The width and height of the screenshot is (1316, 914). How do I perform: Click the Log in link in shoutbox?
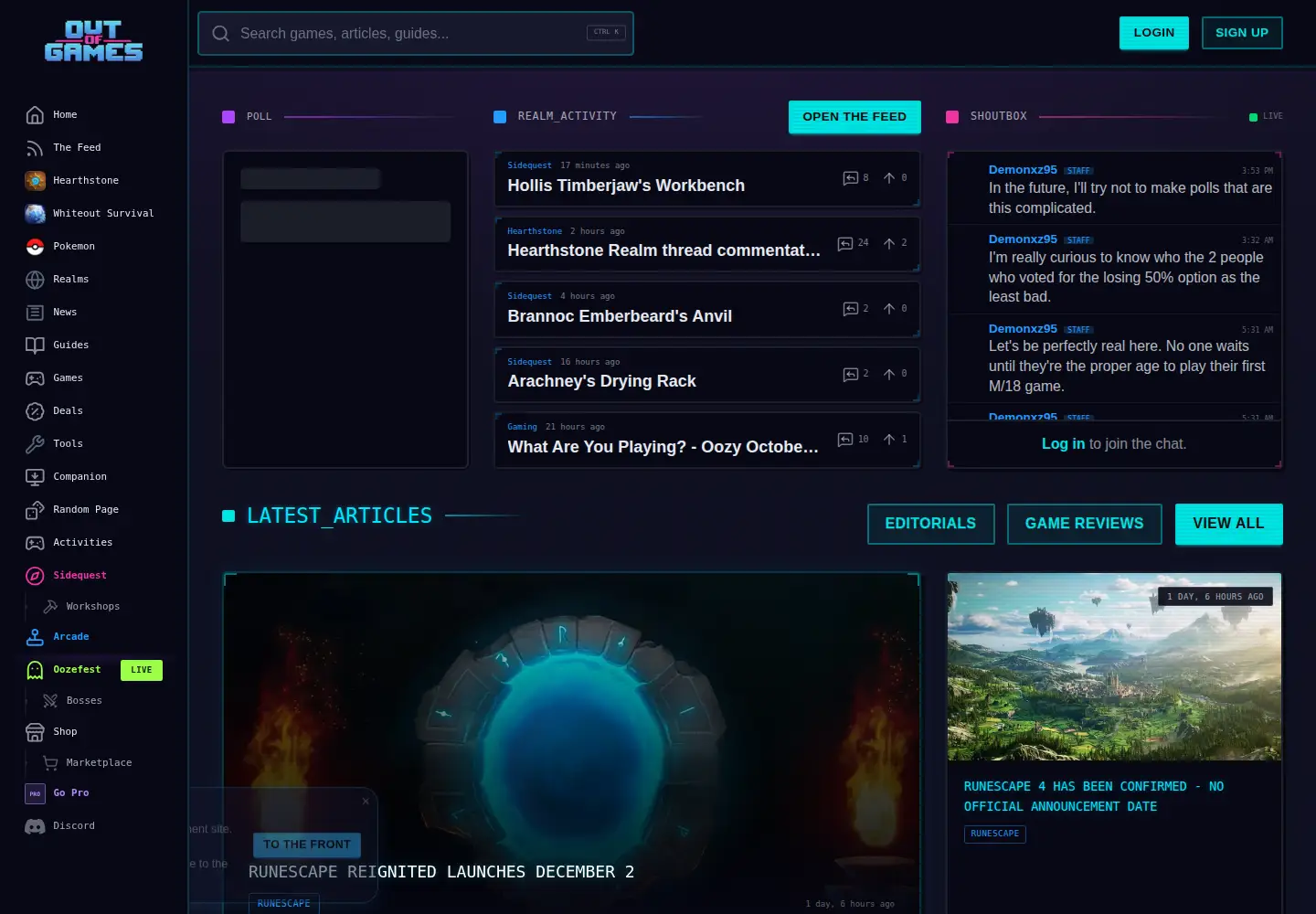[1063, 444]
